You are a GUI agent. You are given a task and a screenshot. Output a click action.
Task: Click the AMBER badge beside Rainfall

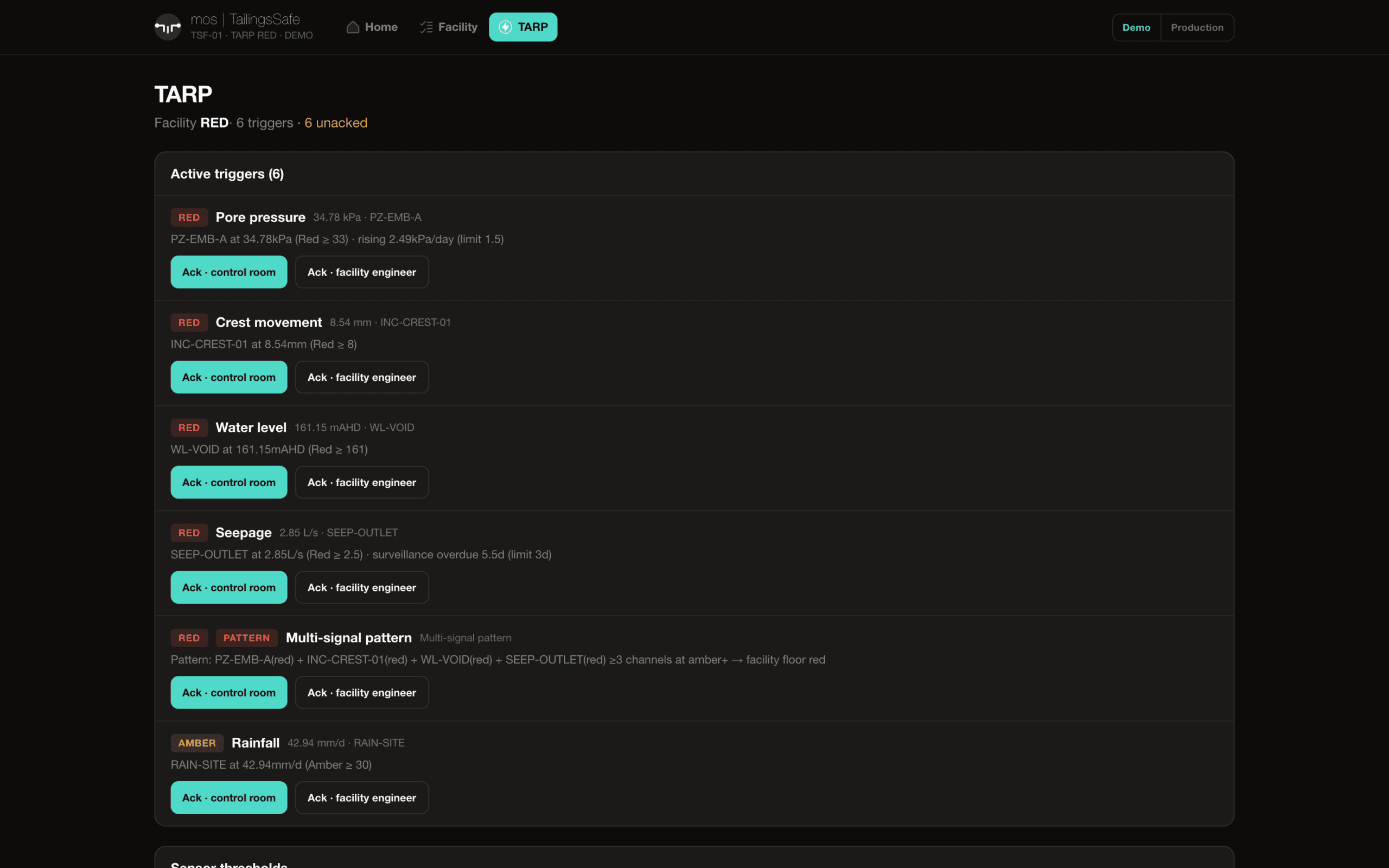(197, 743)
